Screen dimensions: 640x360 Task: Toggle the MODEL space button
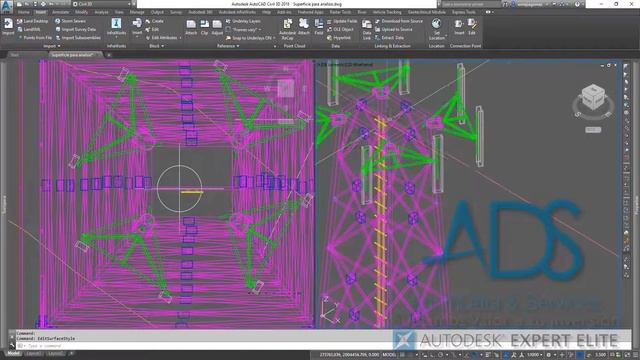pos(389,355)
